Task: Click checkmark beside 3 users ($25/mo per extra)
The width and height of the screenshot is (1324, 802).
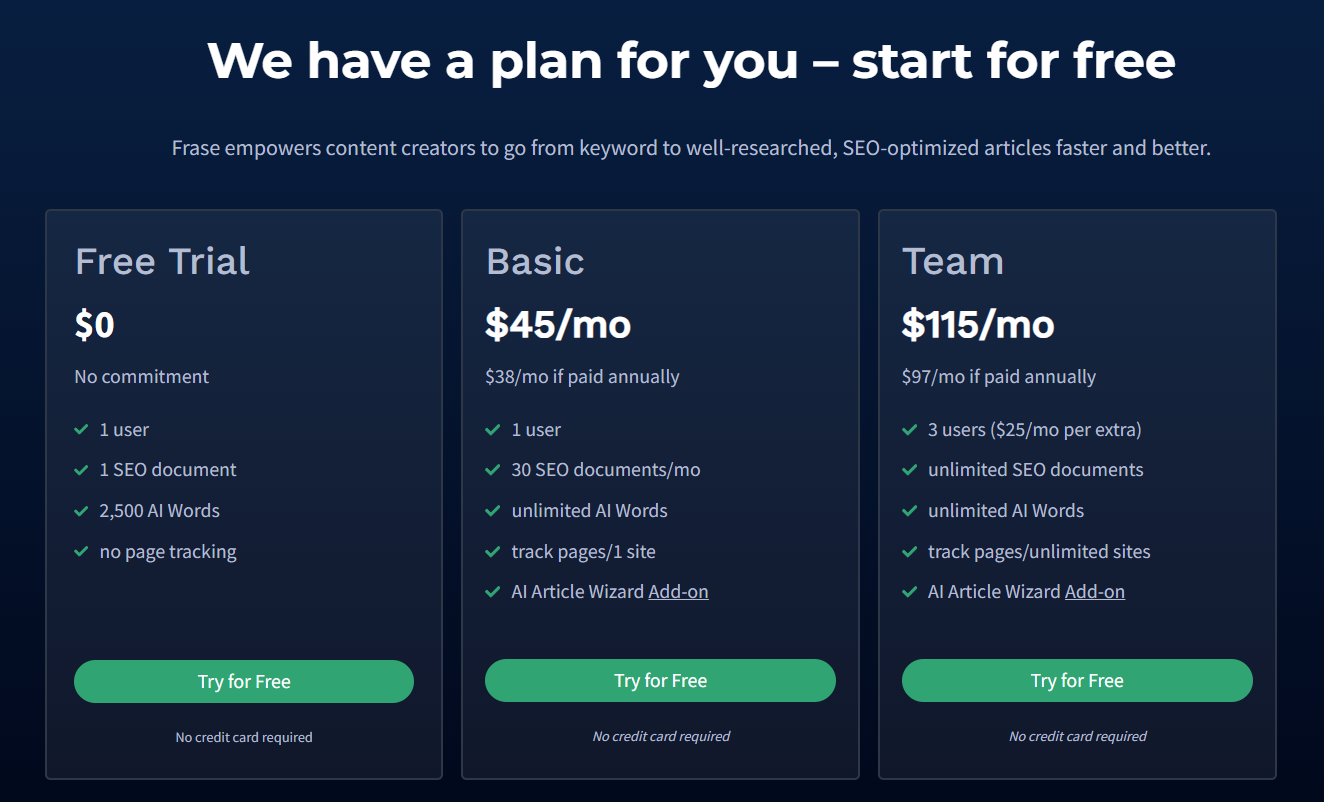Action: point(909,430)
